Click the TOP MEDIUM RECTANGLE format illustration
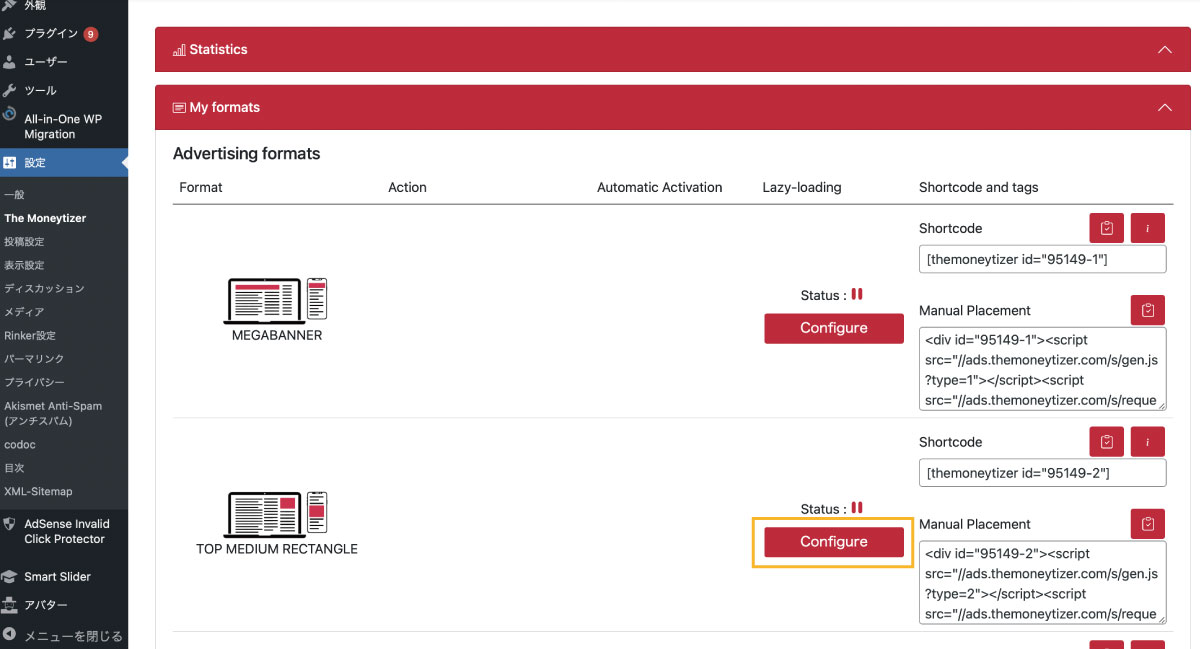1200x649 pixels. point(277,513)
